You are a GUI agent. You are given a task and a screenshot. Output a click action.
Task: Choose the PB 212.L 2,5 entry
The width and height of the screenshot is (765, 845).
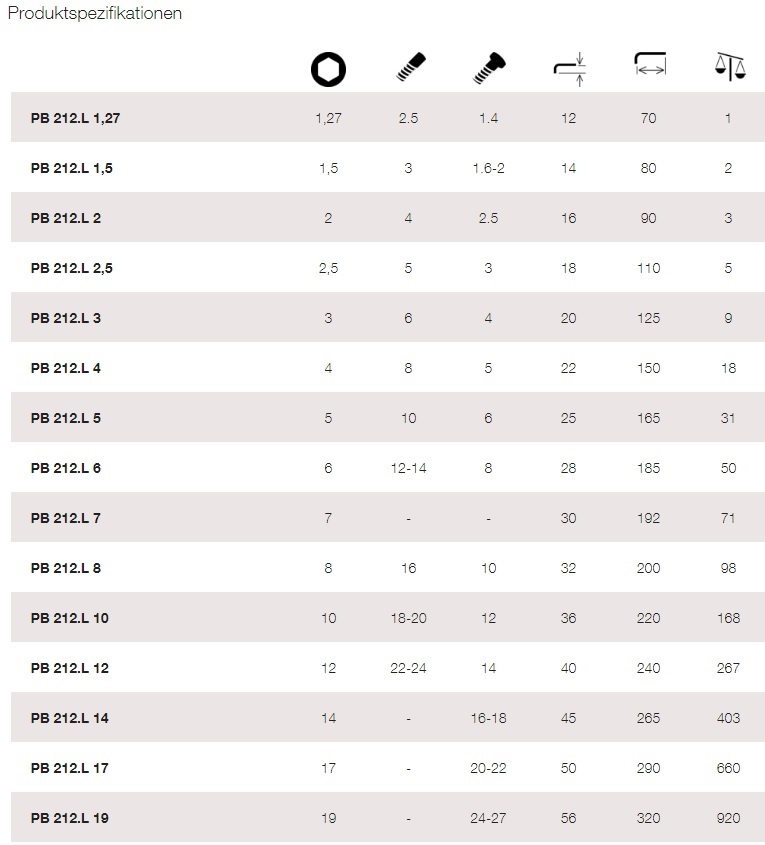72,268
